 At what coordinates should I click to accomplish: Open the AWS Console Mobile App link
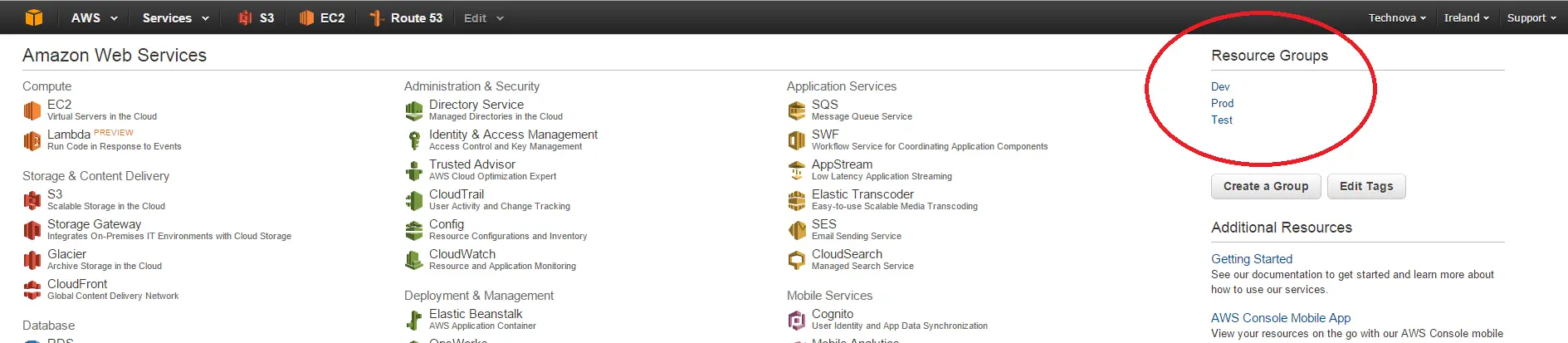[1281, 317]
